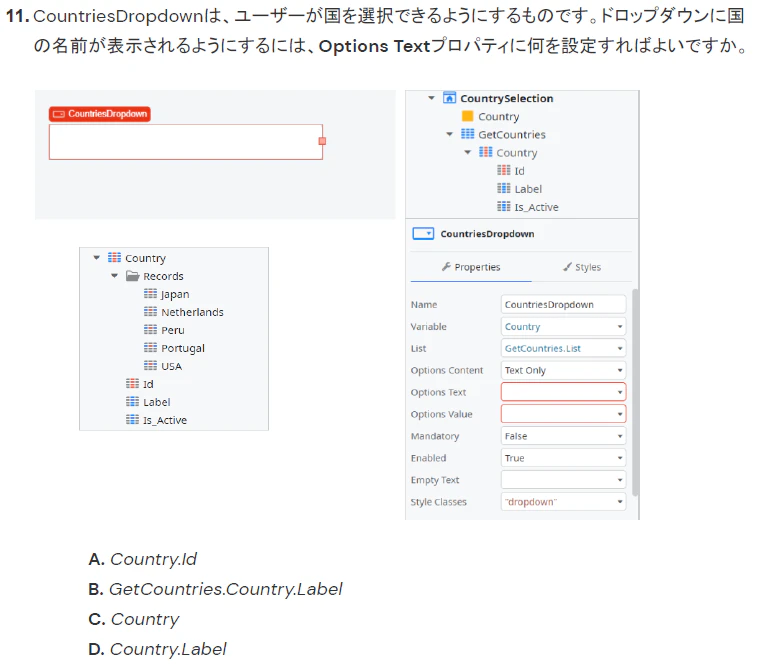
Task: Click the orange Country variable icon
Action: coord(467,116)
